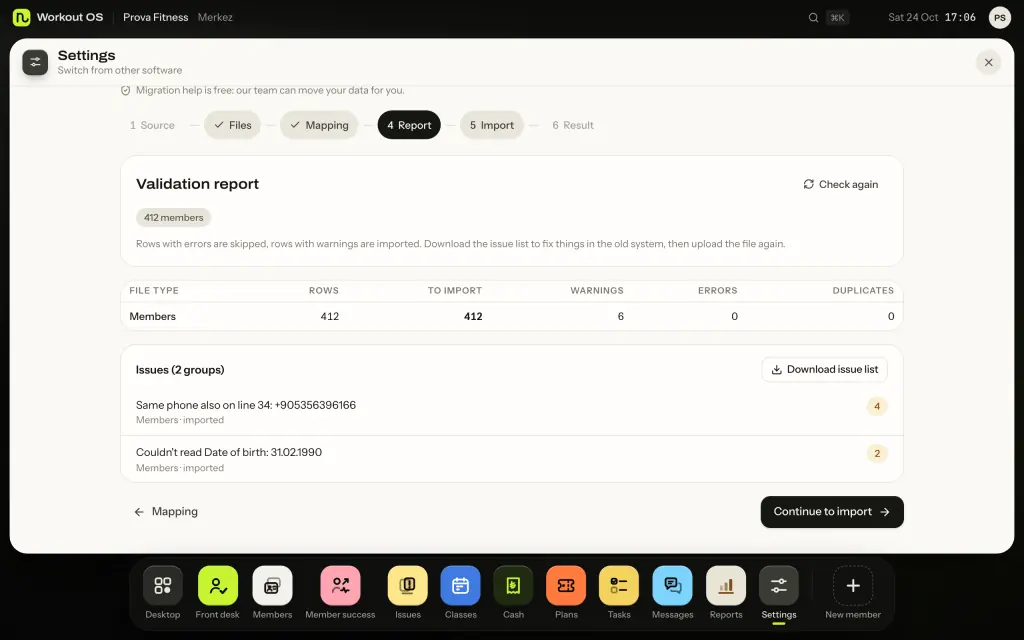Select the Members row in the table
The image size is (1024, 640).
(x=512, y=316)
